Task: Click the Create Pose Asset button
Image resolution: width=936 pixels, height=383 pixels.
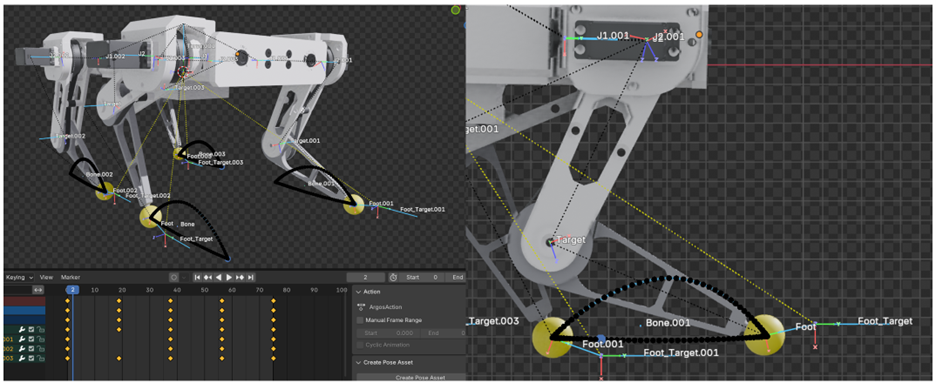Action: [420, 378]
